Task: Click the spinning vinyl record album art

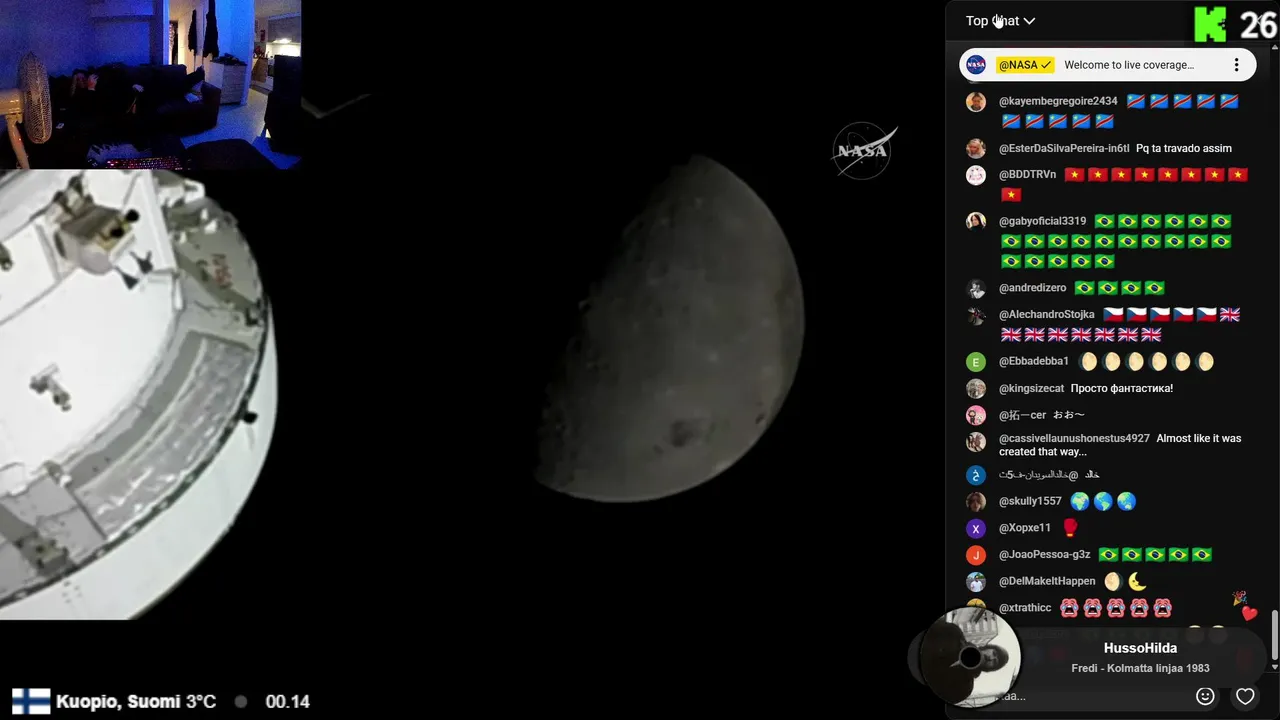Action: (969, 657)
